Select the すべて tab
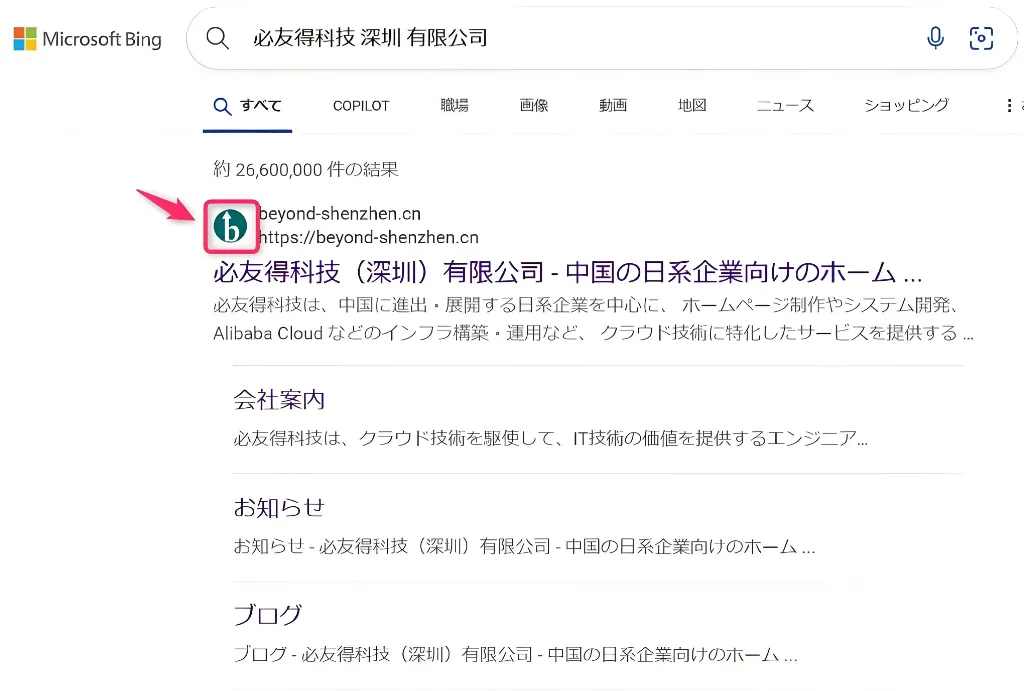 [248, 105]
